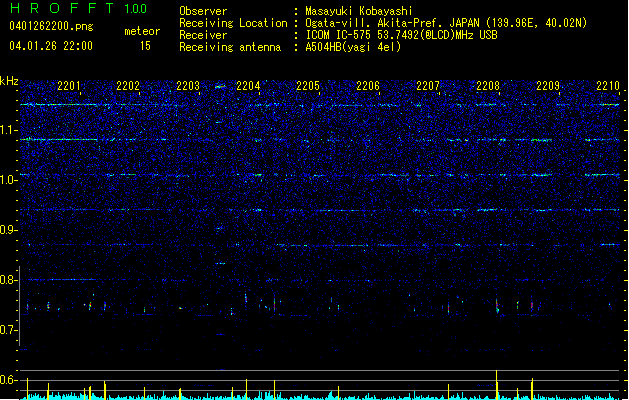This screenshot has width=629, height=400.
Task: Click the 2210 time marker
Action: click(608, 85)
